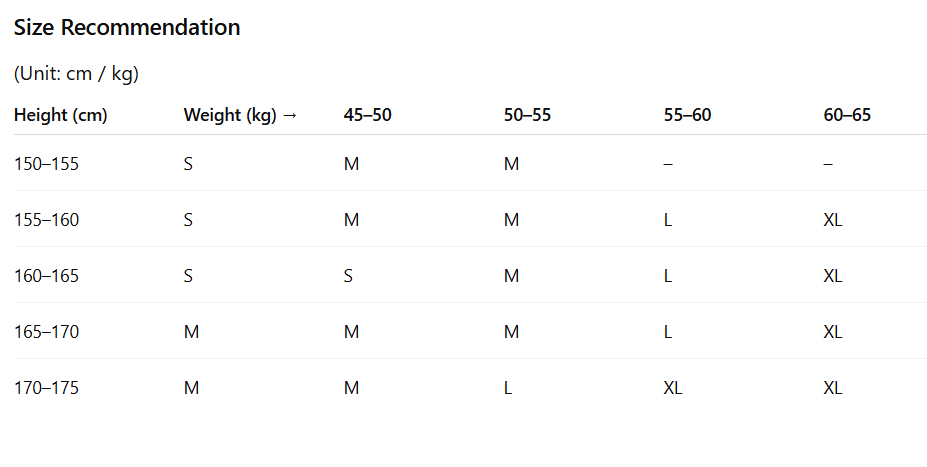Select the Weight (kg) column header

click(x=240, y=115)
